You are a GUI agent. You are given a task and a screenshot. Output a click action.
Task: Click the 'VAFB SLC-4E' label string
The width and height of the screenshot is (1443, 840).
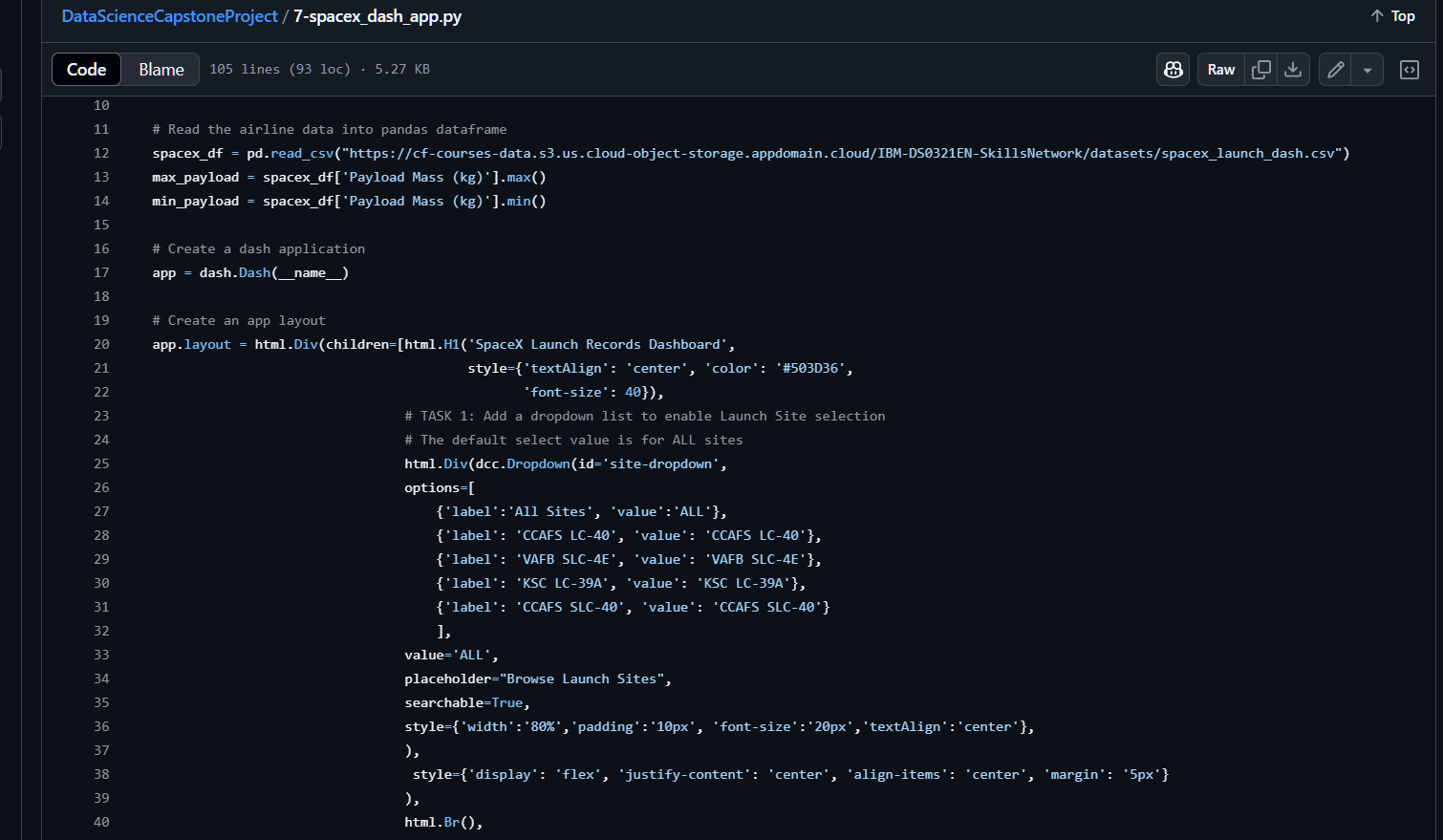pyautogui.click(x=567, y=559)
